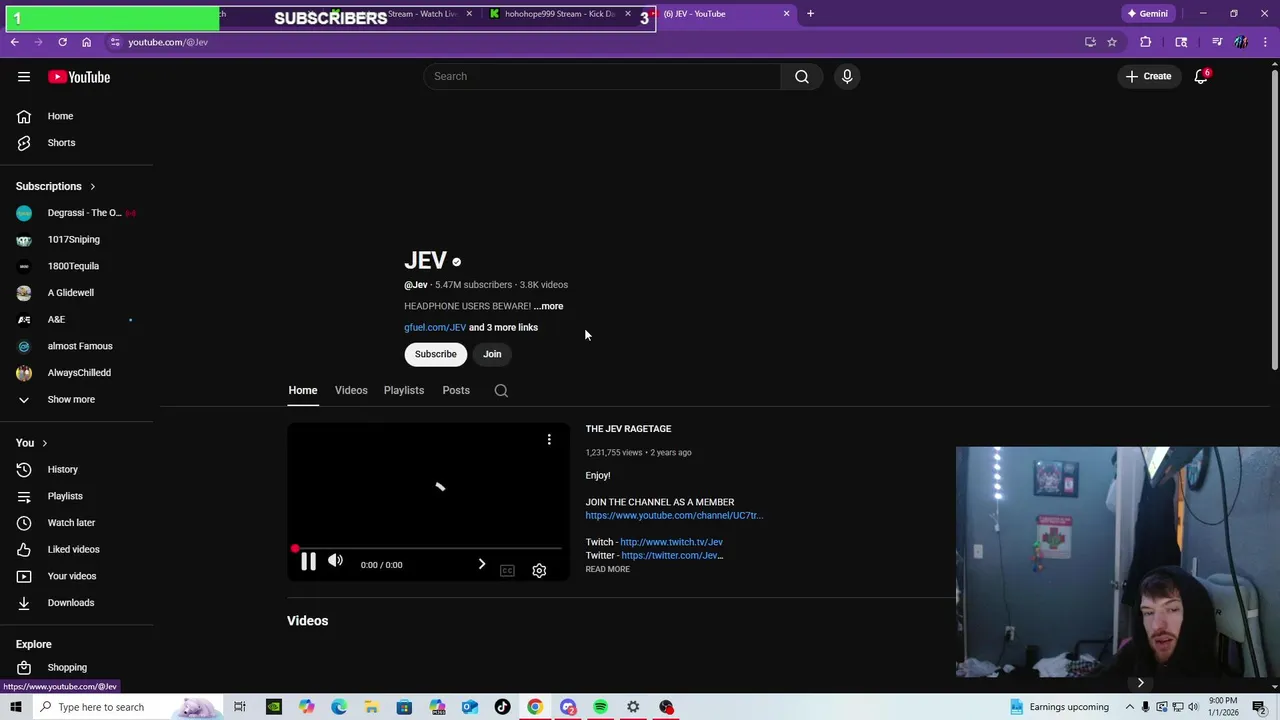
Task: Open Chrome extensions puzzle icon
Action: pos(1146,42)
